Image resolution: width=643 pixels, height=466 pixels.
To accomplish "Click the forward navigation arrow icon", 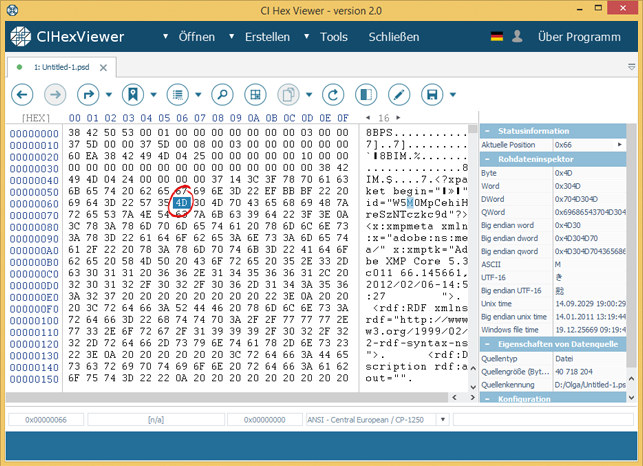I will tap(55, 95).
